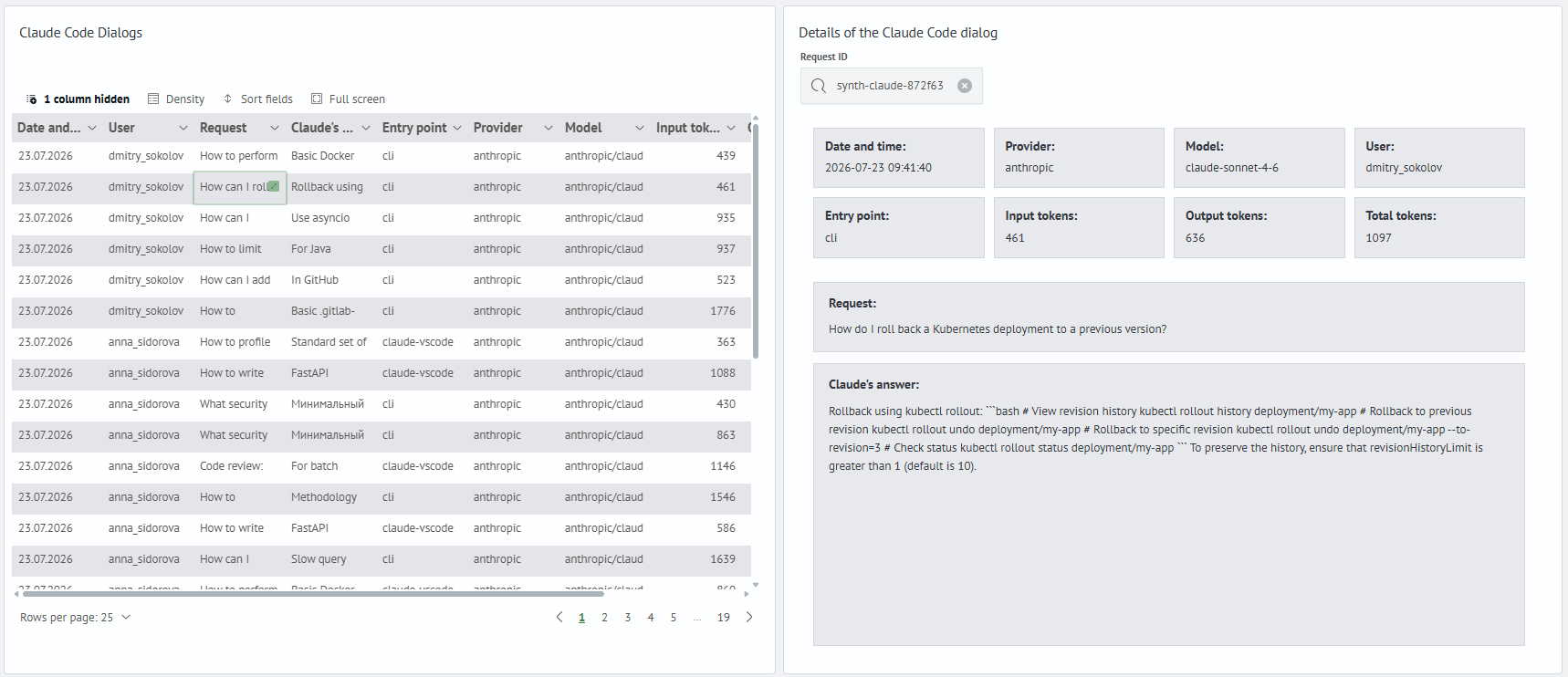Open the 'Claude's ...' column menu chevron
This screenshot has width=1568, height=677.
pos(366,128)
